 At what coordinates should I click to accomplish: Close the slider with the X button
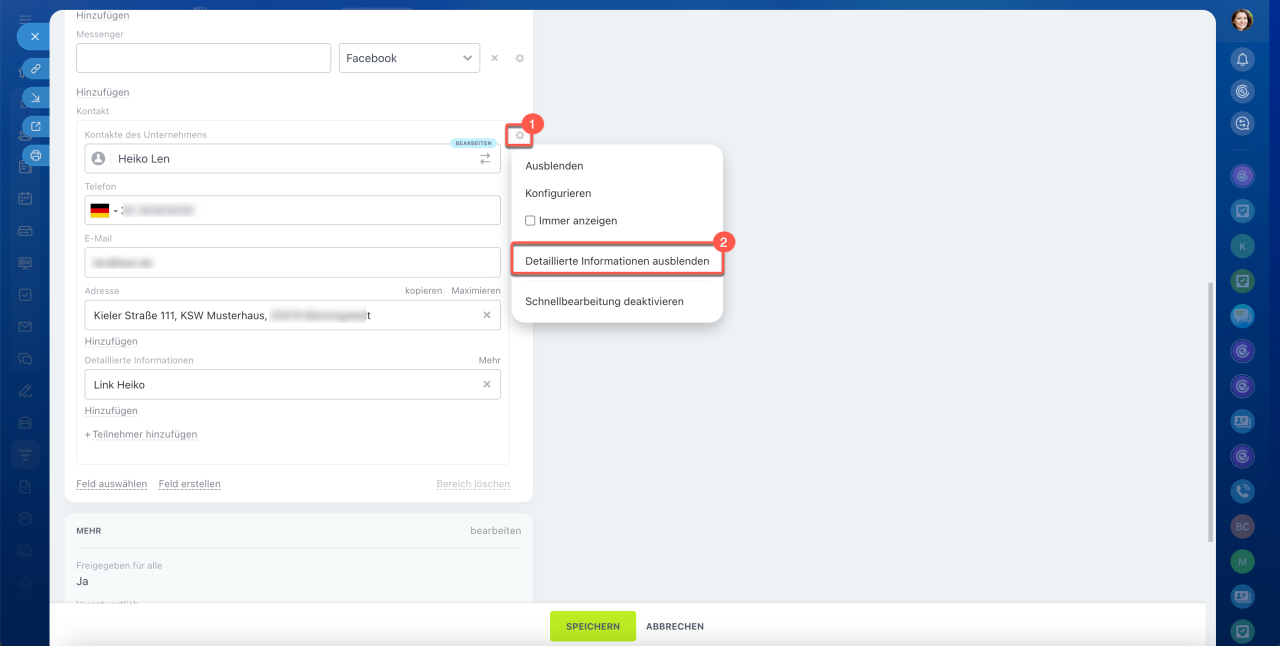[x=34, y=36]
